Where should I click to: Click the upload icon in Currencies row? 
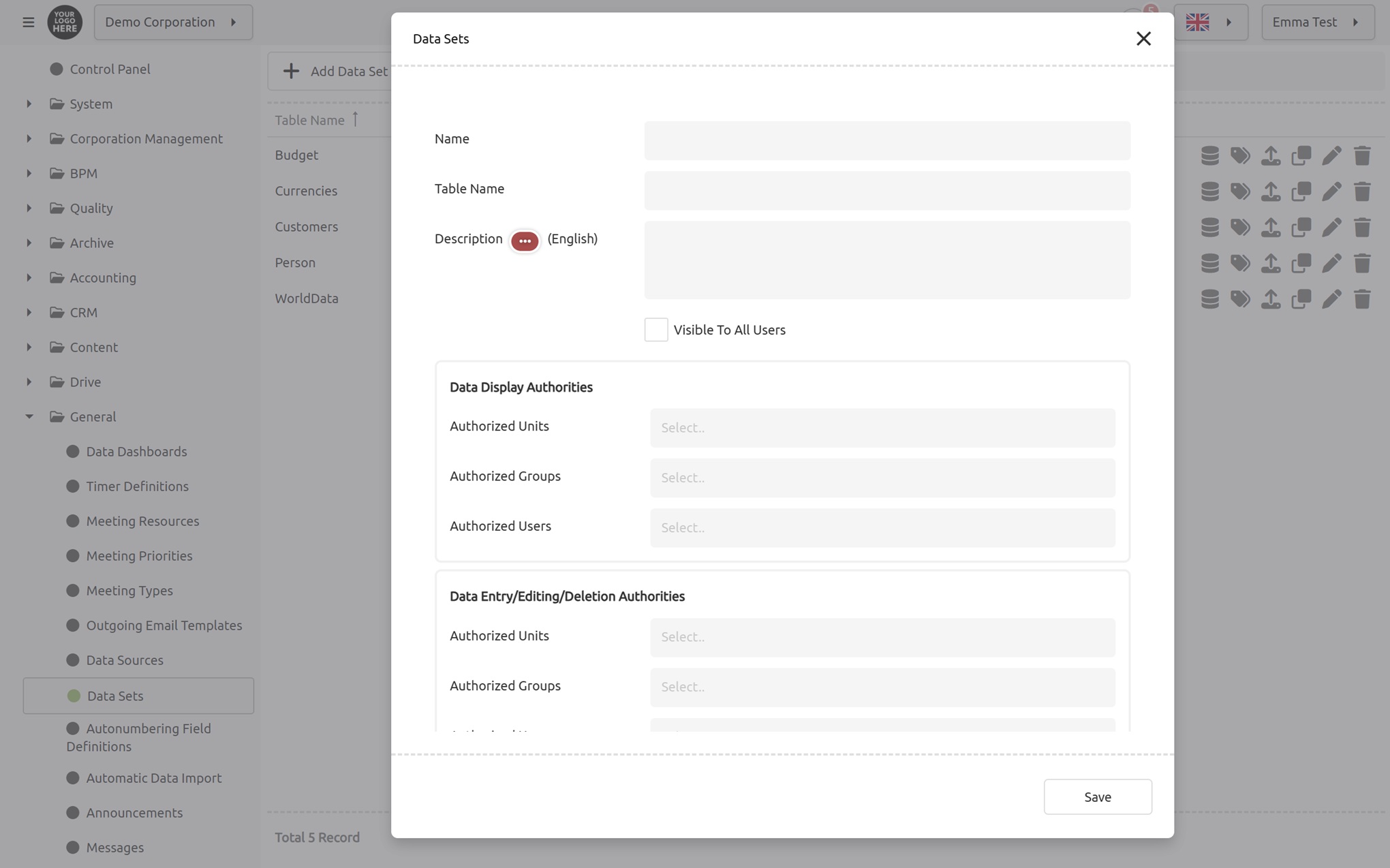1271,191
